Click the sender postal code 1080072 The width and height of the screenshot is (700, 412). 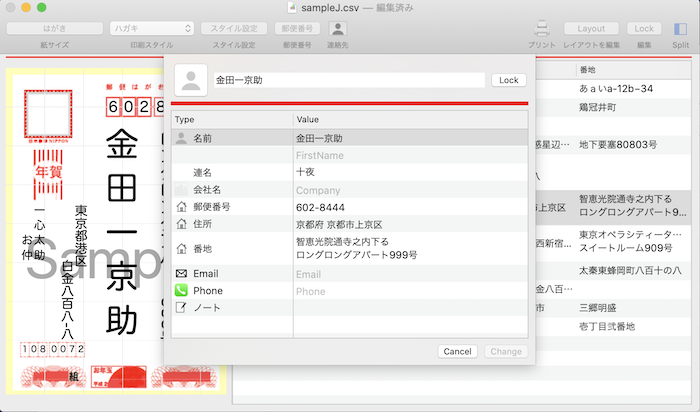52,349
